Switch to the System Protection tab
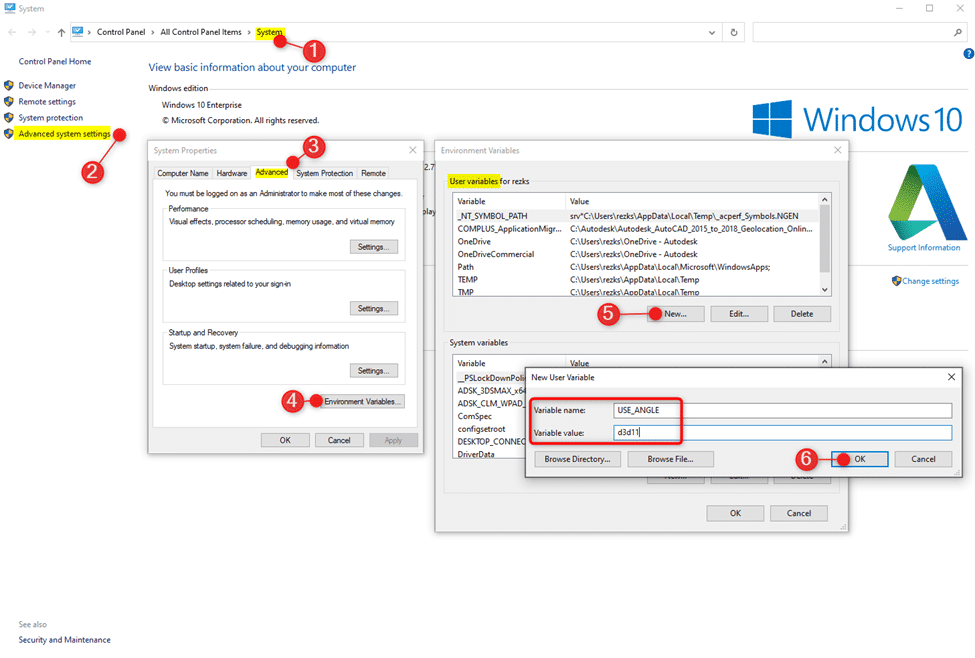The width and height of the screenshot is (975, 658). pos(325,174)
